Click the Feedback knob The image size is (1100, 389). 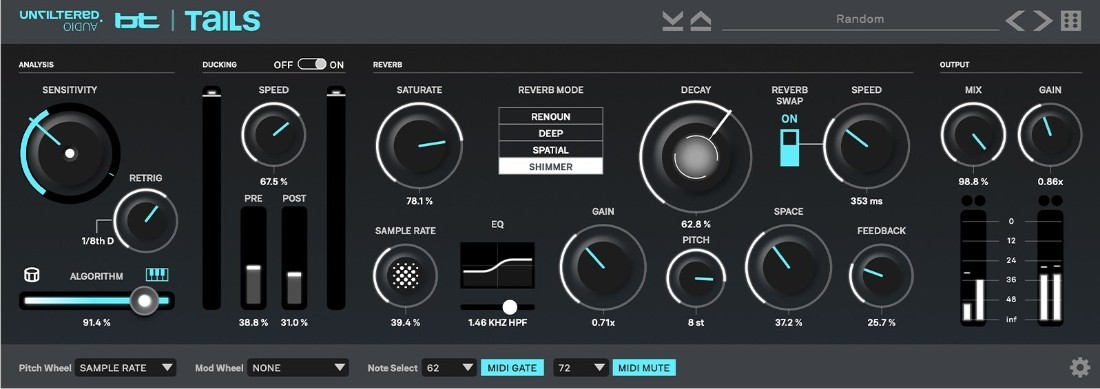point(881,276)
